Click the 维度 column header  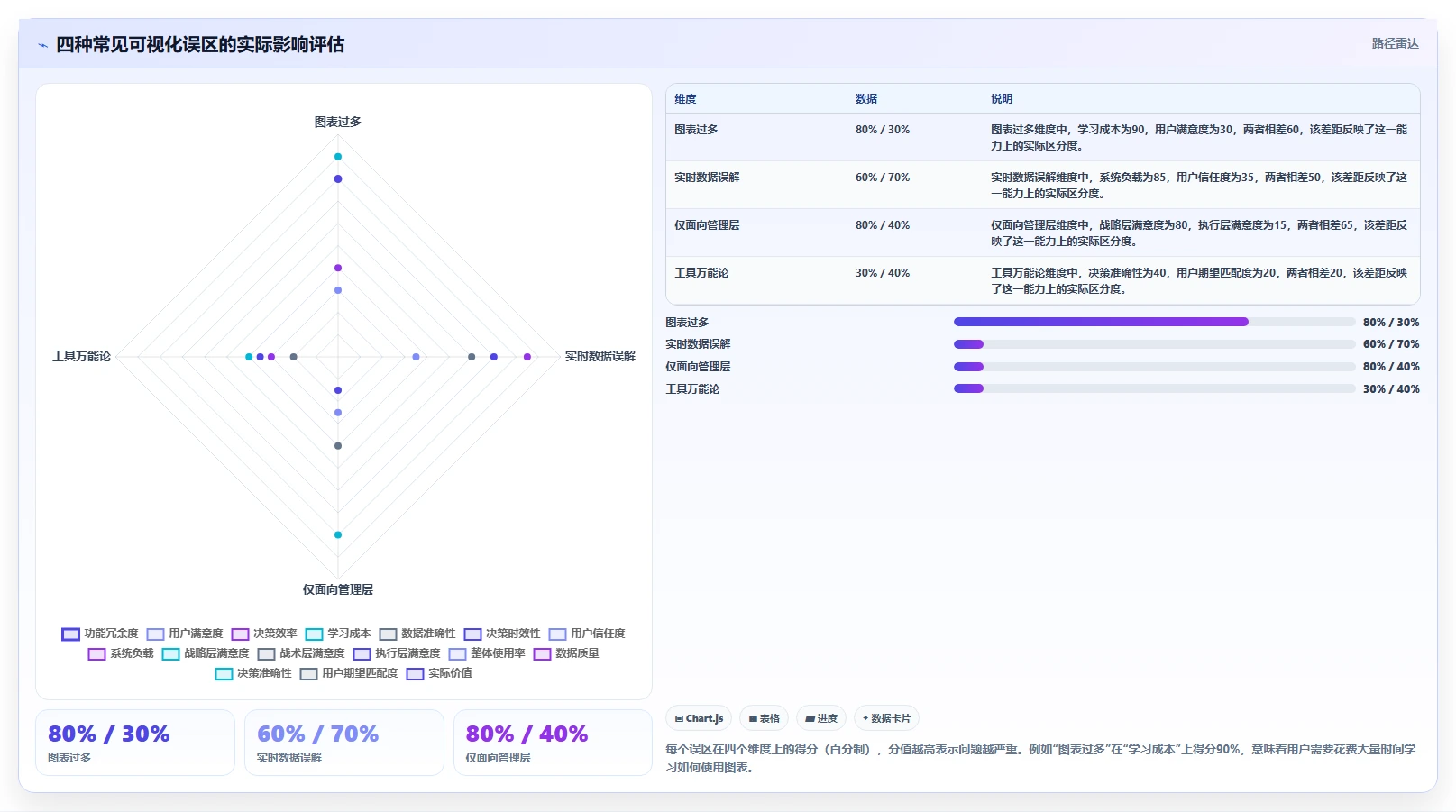pos(685,99)
